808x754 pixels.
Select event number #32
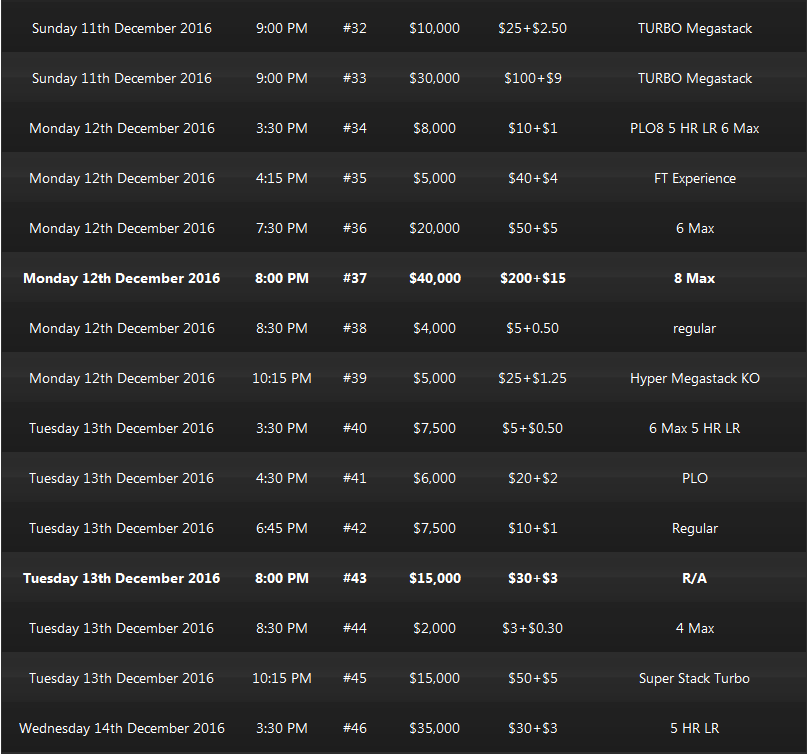[x=355, y=28]
